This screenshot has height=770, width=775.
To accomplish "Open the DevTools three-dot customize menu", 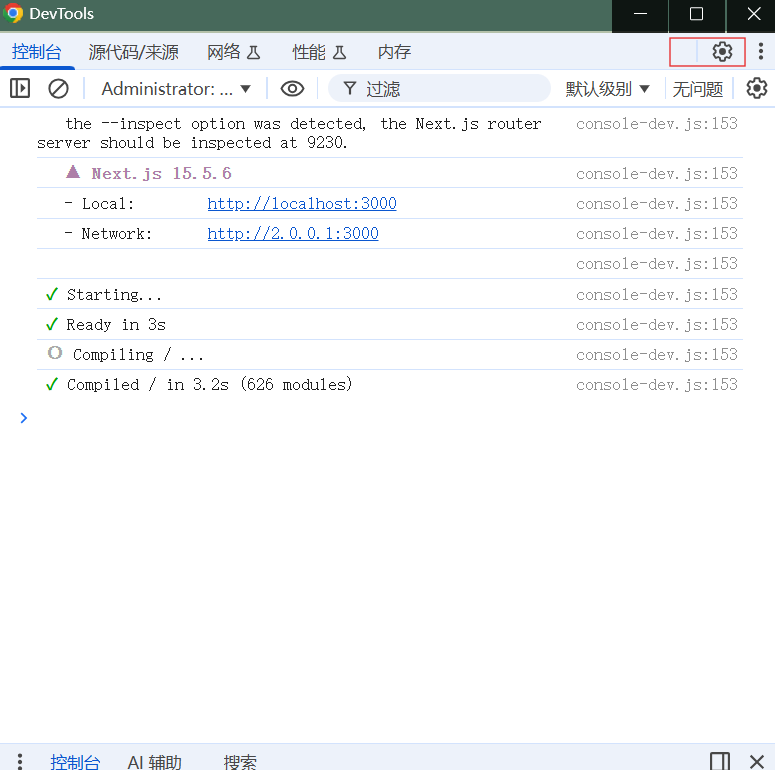I will 760,52.
